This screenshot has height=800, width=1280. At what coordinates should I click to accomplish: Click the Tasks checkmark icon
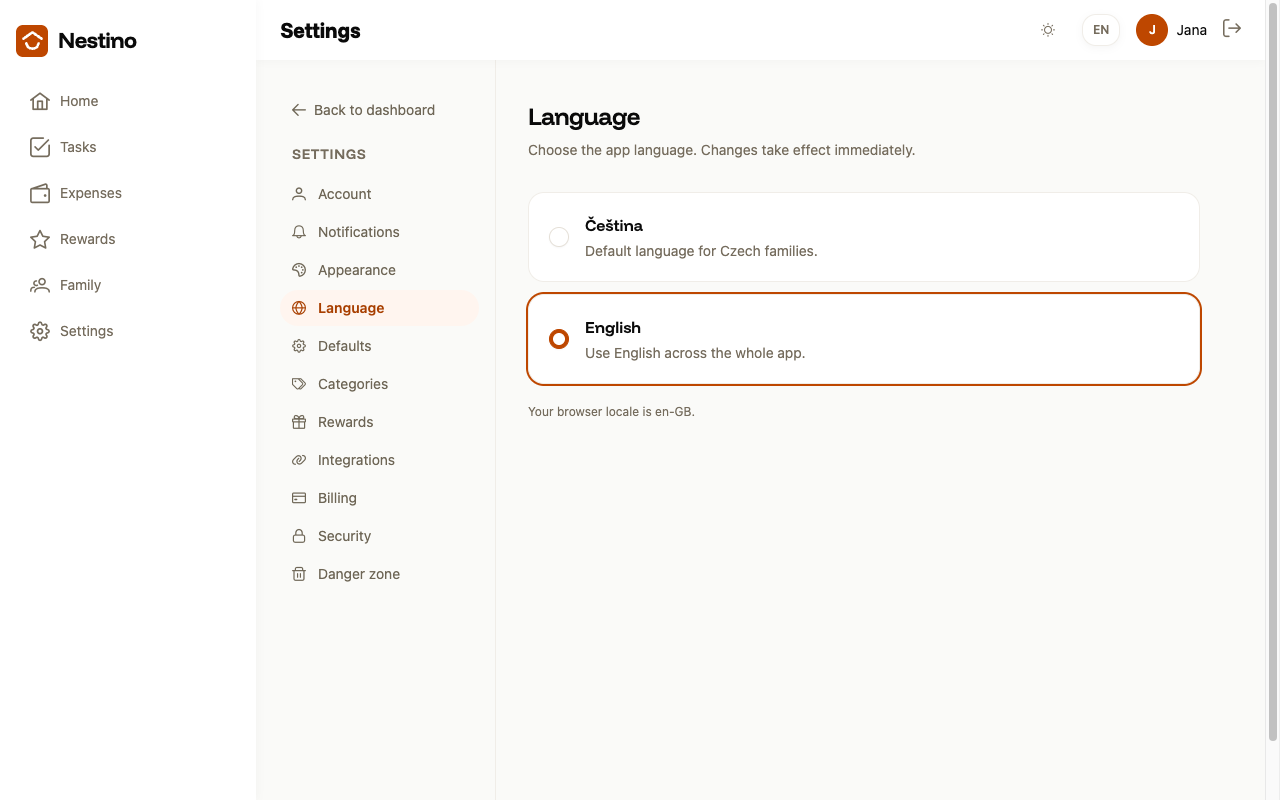[40, 147]
